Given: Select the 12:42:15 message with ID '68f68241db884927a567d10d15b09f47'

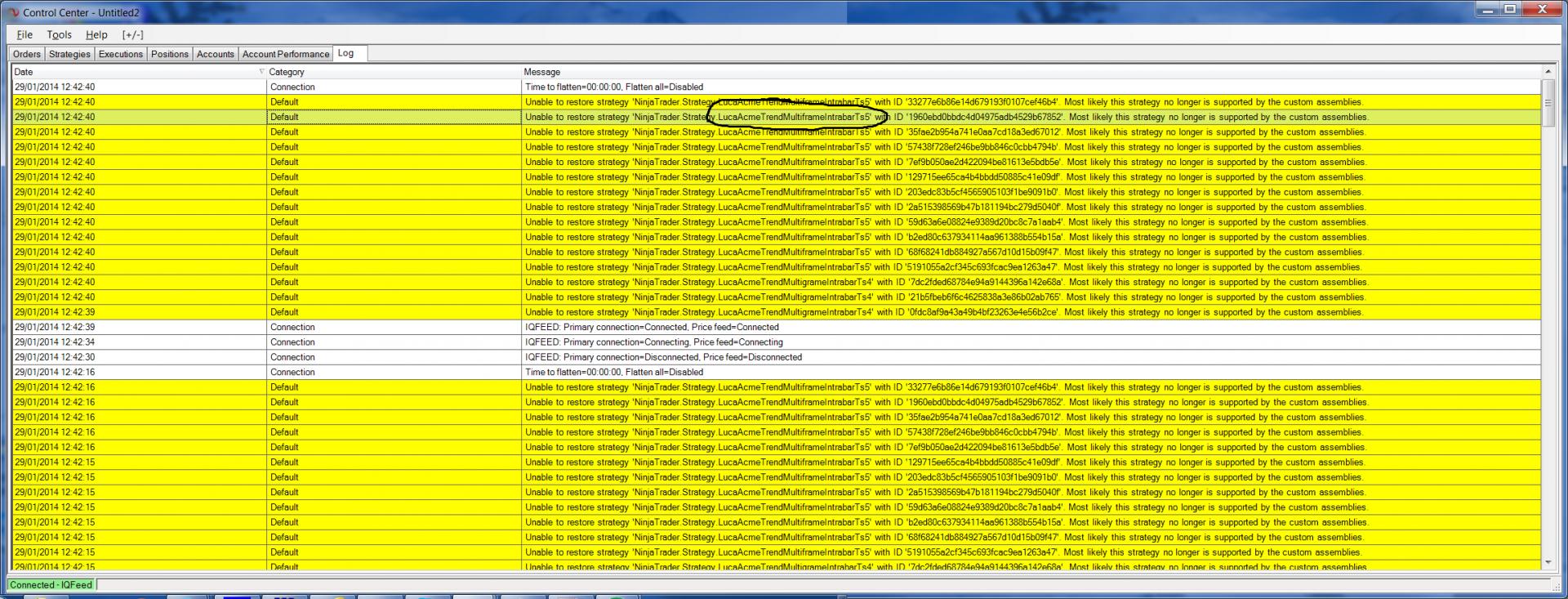Looking at the screenshot, I should pyautogui.click(x=1031, y=537).
